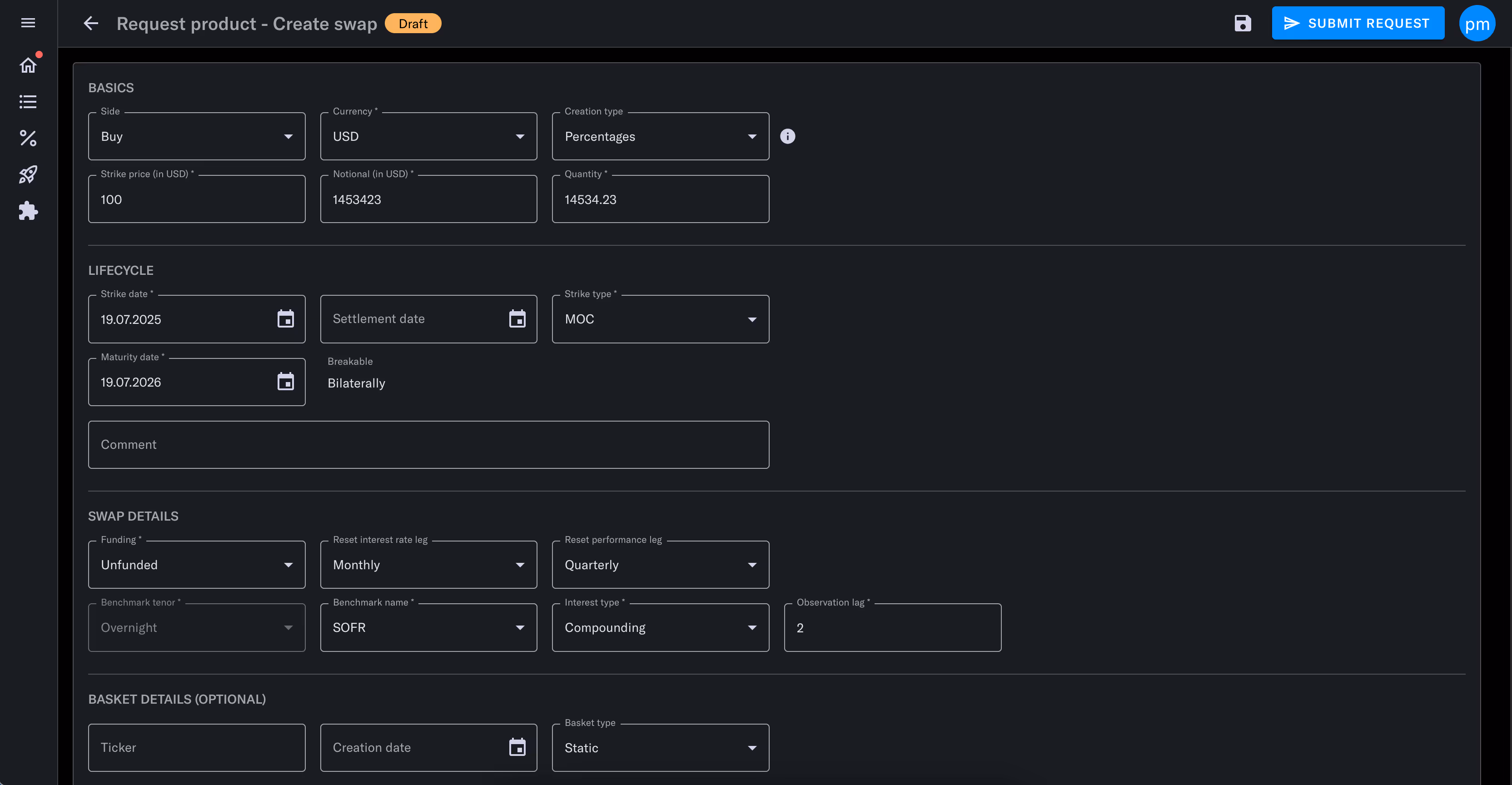The width and height of the screenshot is (1512, 785).
Task: Open the Benchmark name dropdown showing SOFR
Action: point(428,627)
